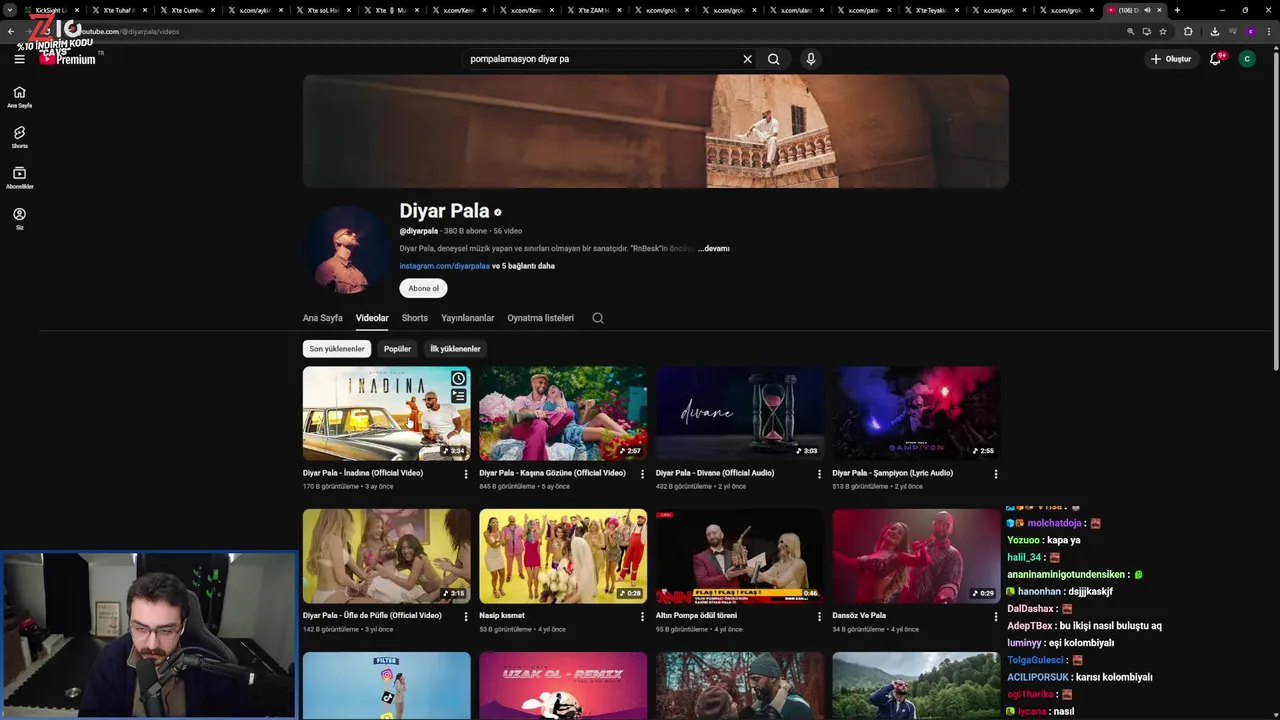Click the Abone ol subscribe button

click(x=423, y=288)
